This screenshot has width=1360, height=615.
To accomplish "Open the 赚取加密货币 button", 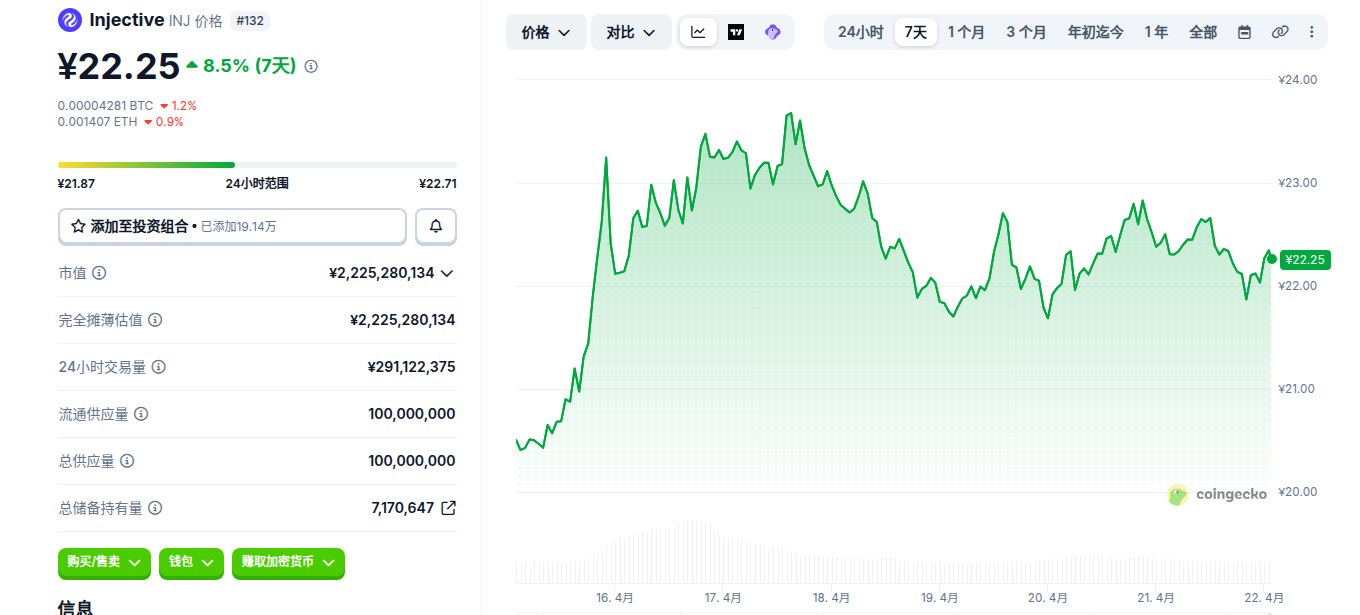I will [x=288, y=563].
